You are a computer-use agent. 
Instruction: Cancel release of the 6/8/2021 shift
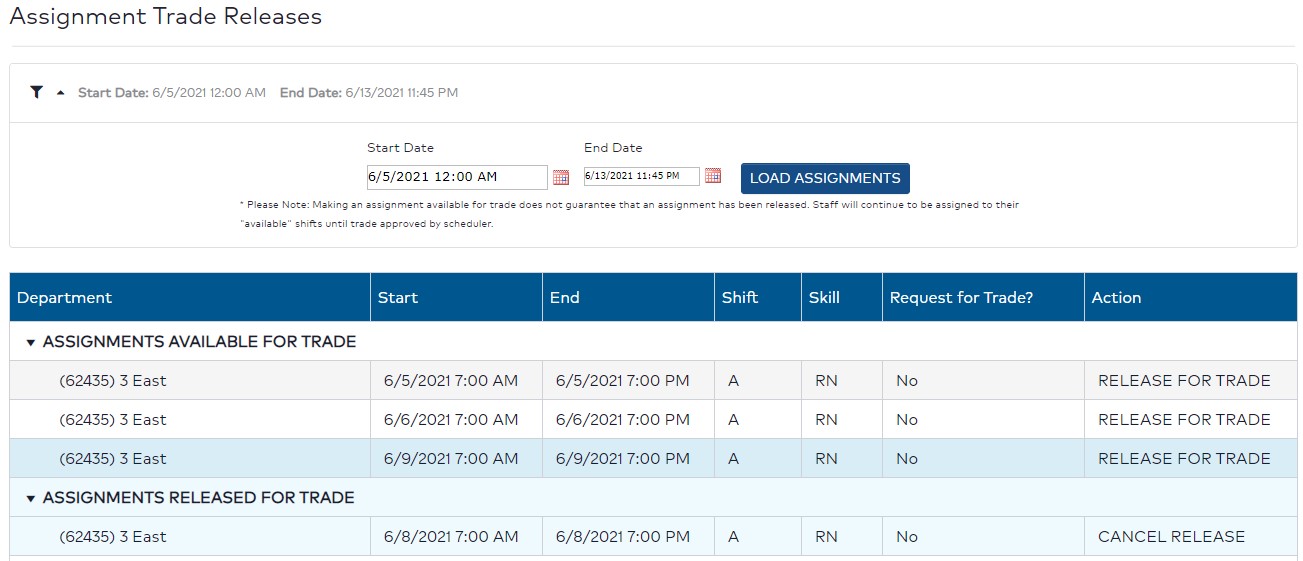[x=1171, y=537]
